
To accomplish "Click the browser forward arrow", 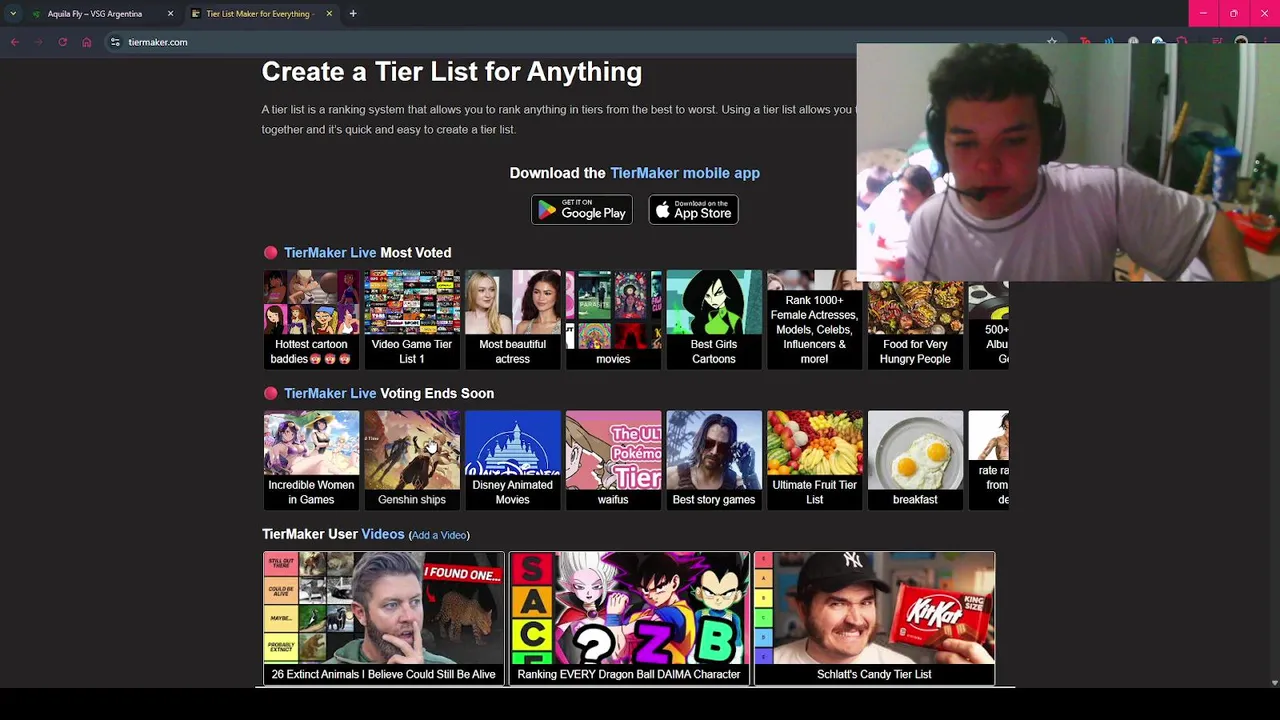I will point(38,42).
